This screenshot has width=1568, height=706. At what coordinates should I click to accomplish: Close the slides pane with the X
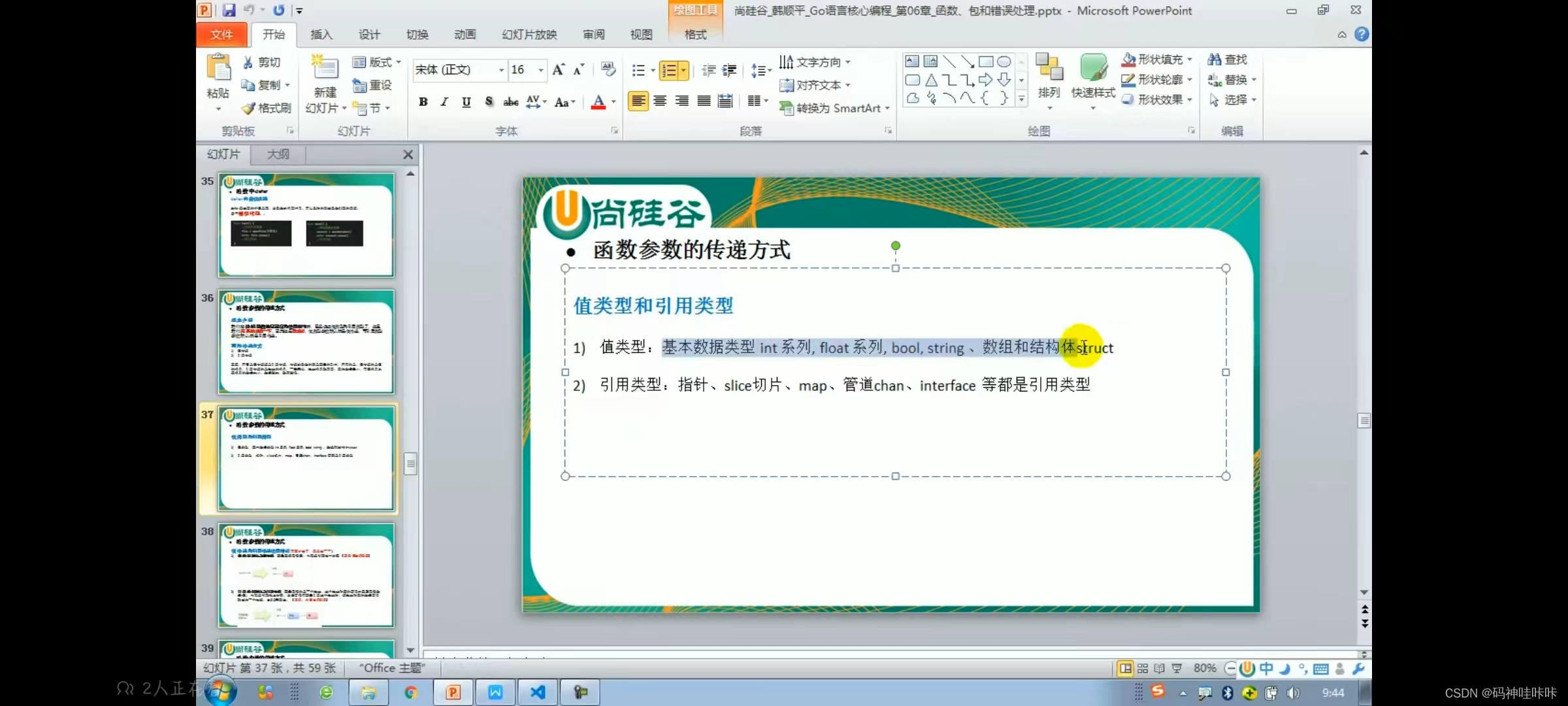408,154
